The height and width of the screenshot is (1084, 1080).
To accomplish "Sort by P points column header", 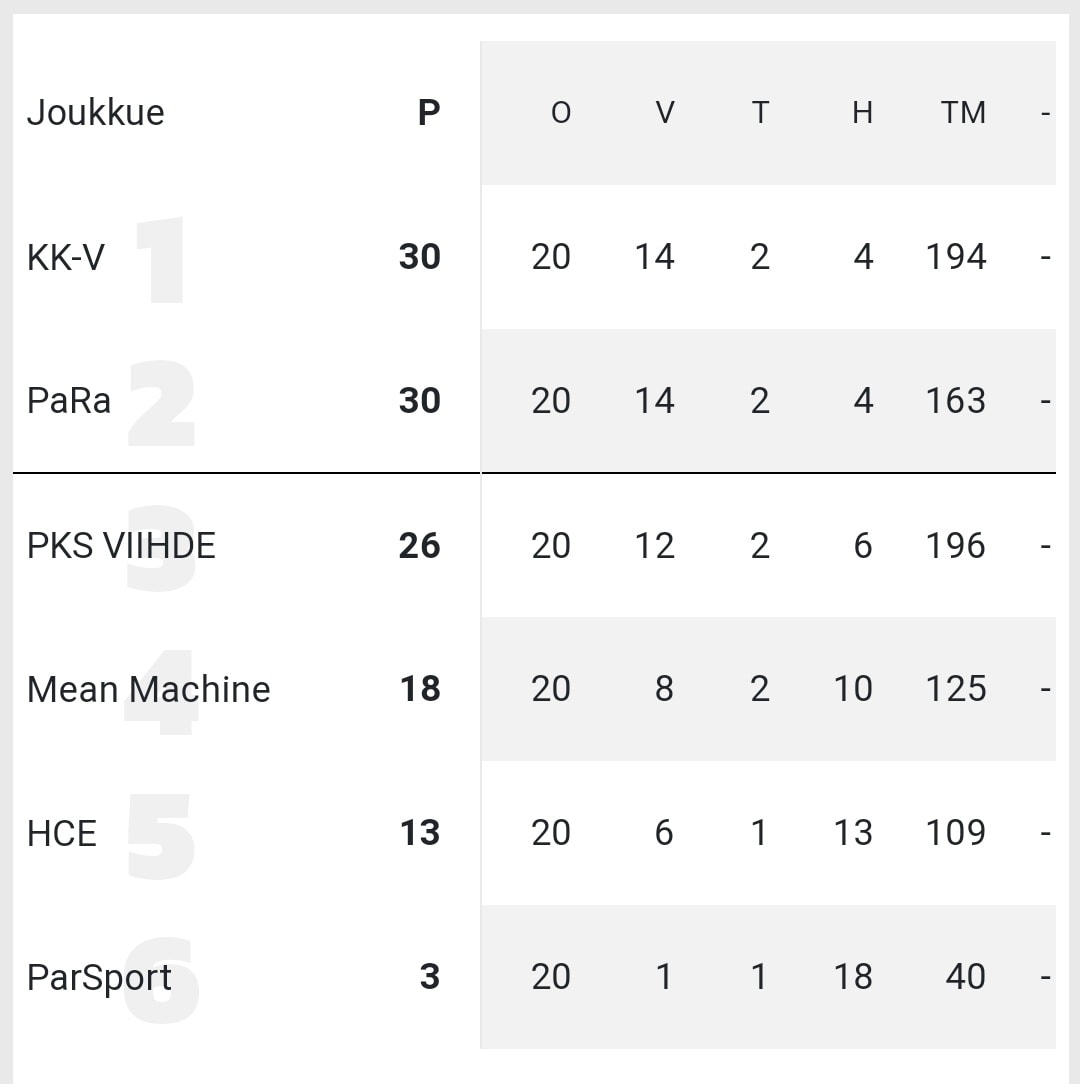I will click(x=429, y=113).
